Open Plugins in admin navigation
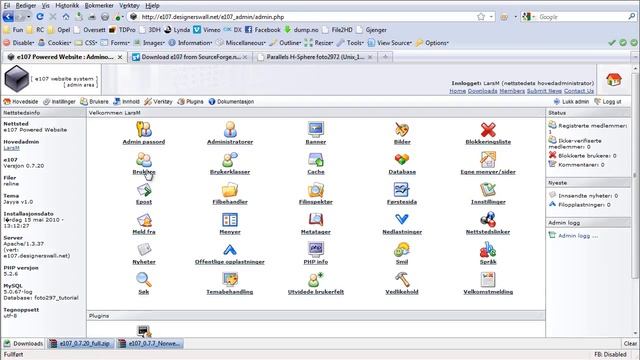Screen dimensions: 640x360 190,102
